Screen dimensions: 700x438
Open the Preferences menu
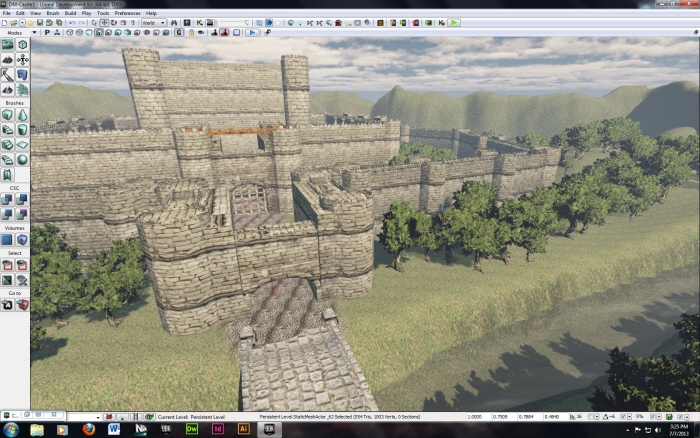coord(127,13)
